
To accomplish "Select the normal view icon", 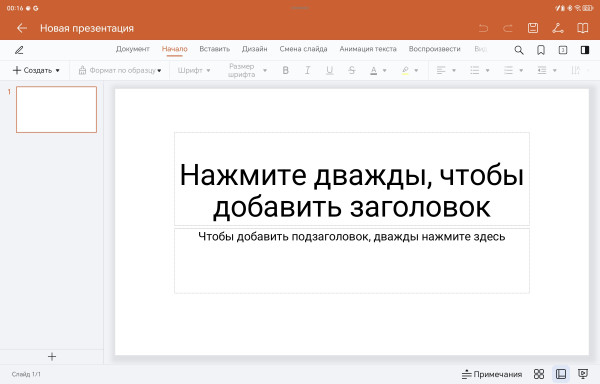I will click(x=561, y=374).
